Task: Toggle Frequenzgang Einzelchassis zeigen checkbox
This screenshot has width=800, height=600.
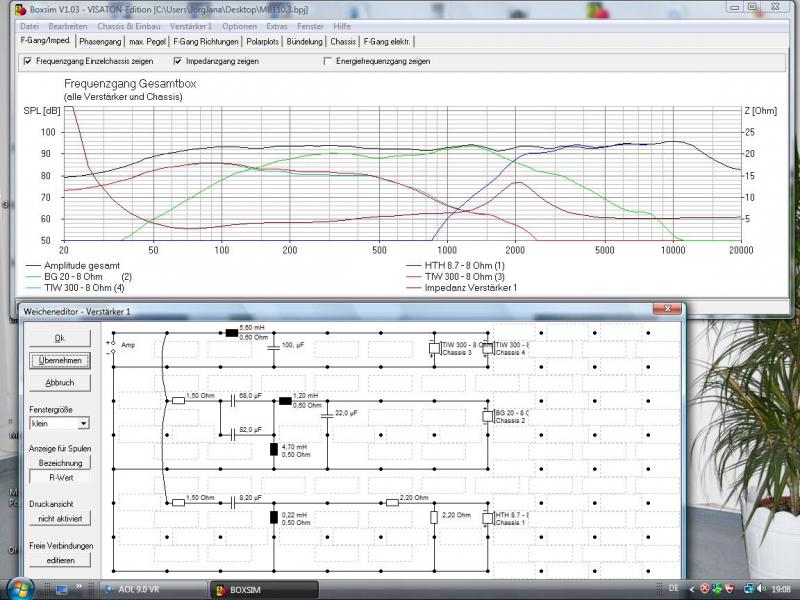Action: point(28,61)
